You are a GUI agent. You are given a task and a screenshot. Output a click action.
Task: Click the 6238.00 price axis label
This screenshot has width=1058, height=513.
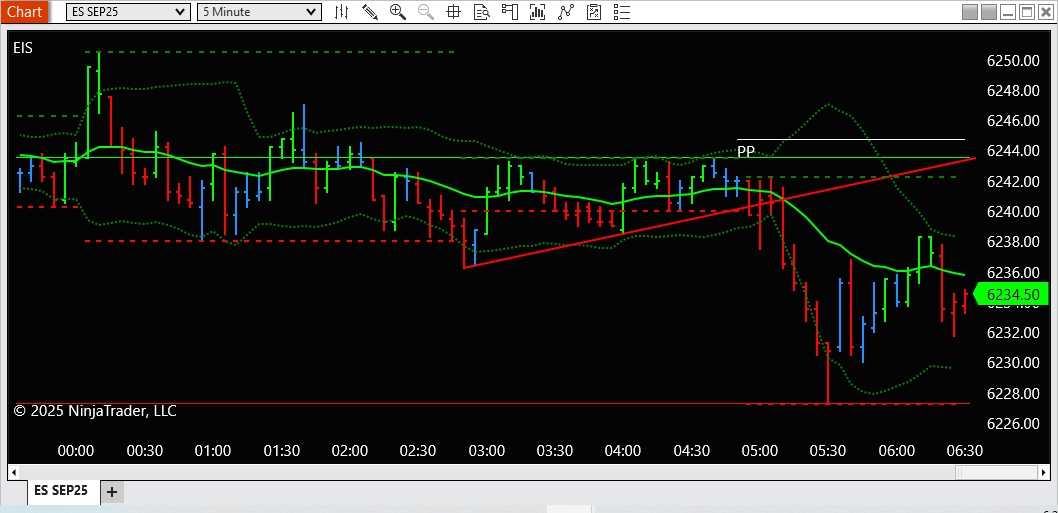pyautogui.click(x=1013, y=242)
